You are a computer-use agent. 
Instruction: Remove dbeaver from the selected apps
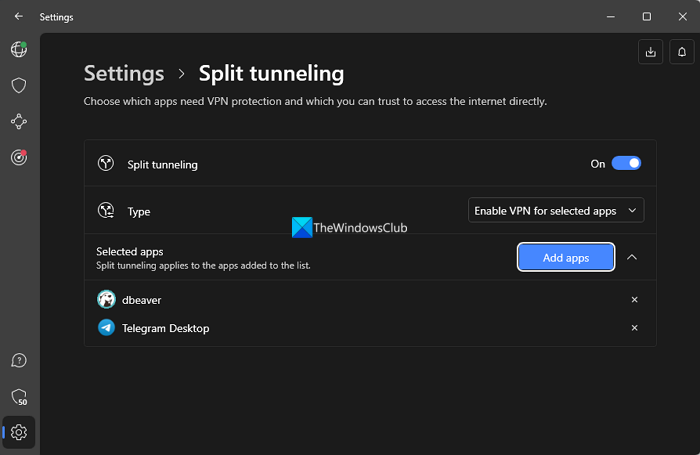pos(634,299)
